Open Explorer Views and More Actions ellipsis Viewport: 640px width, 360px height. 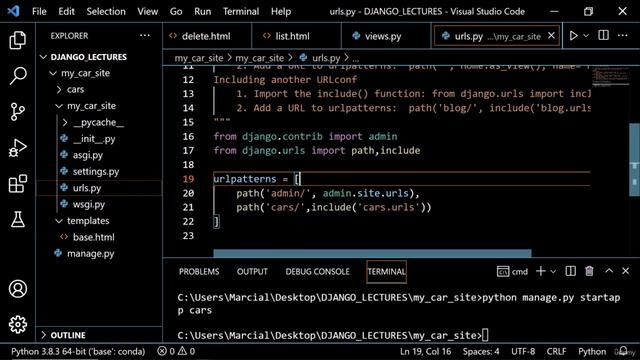point(144,36)
